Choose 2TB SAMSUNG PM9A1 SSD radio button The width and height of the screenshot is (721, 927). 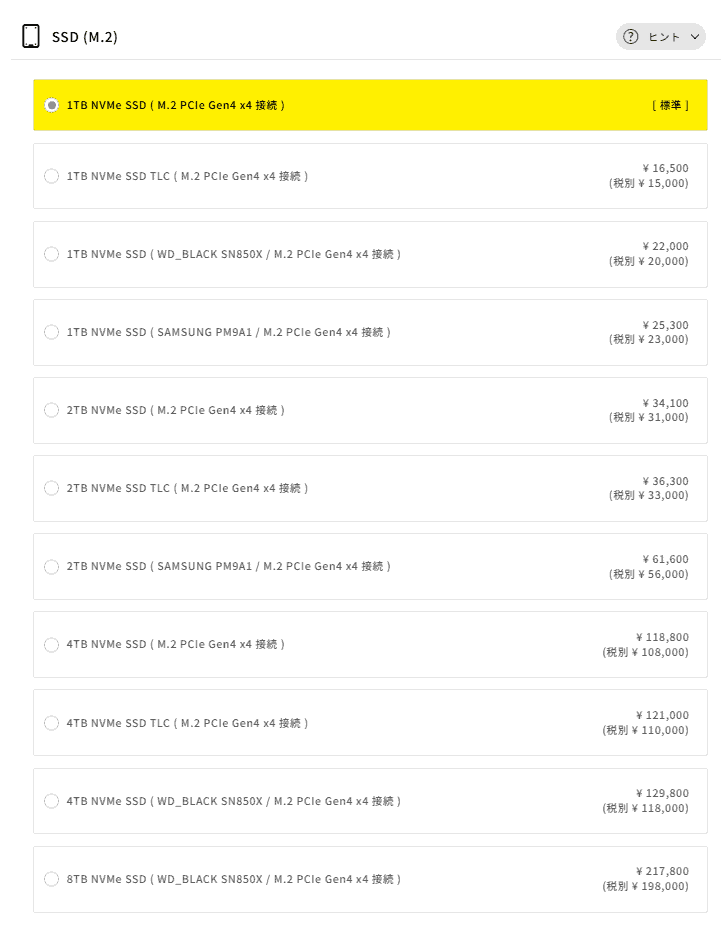52,566
